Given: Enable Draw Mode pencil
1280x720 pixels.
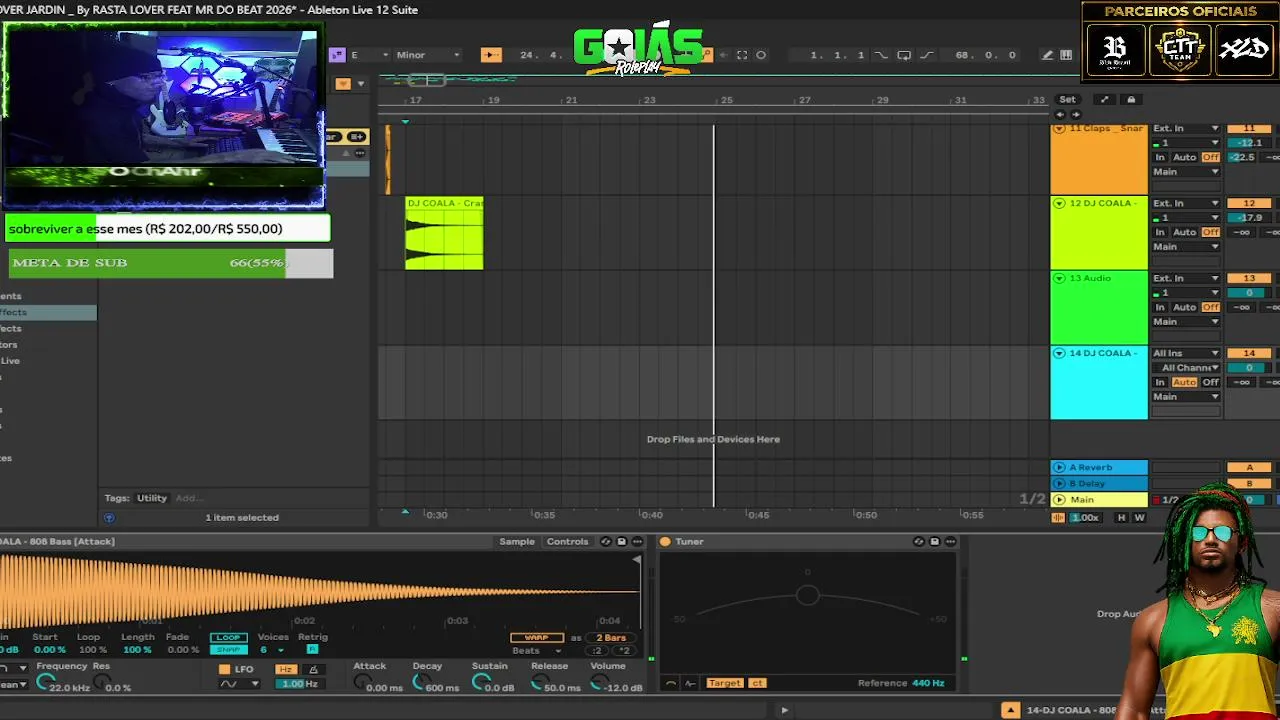Looking at the screenshot, I should pos(1047,55).
